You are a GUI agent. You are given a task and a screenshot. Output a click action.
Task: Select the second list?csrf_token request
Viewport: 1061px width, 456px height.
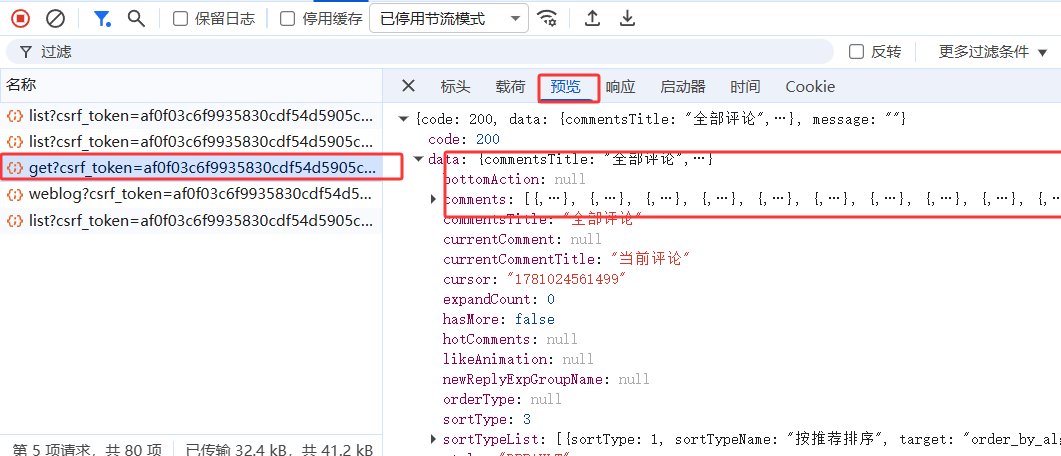coord(191,142)
